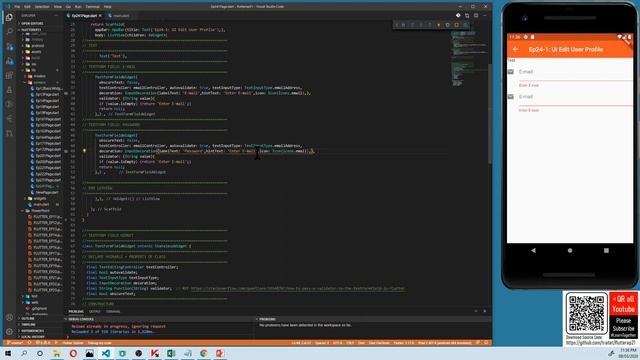The image size is (640, 360).
Task: Open the Run menu
Action: click(78, 7)
